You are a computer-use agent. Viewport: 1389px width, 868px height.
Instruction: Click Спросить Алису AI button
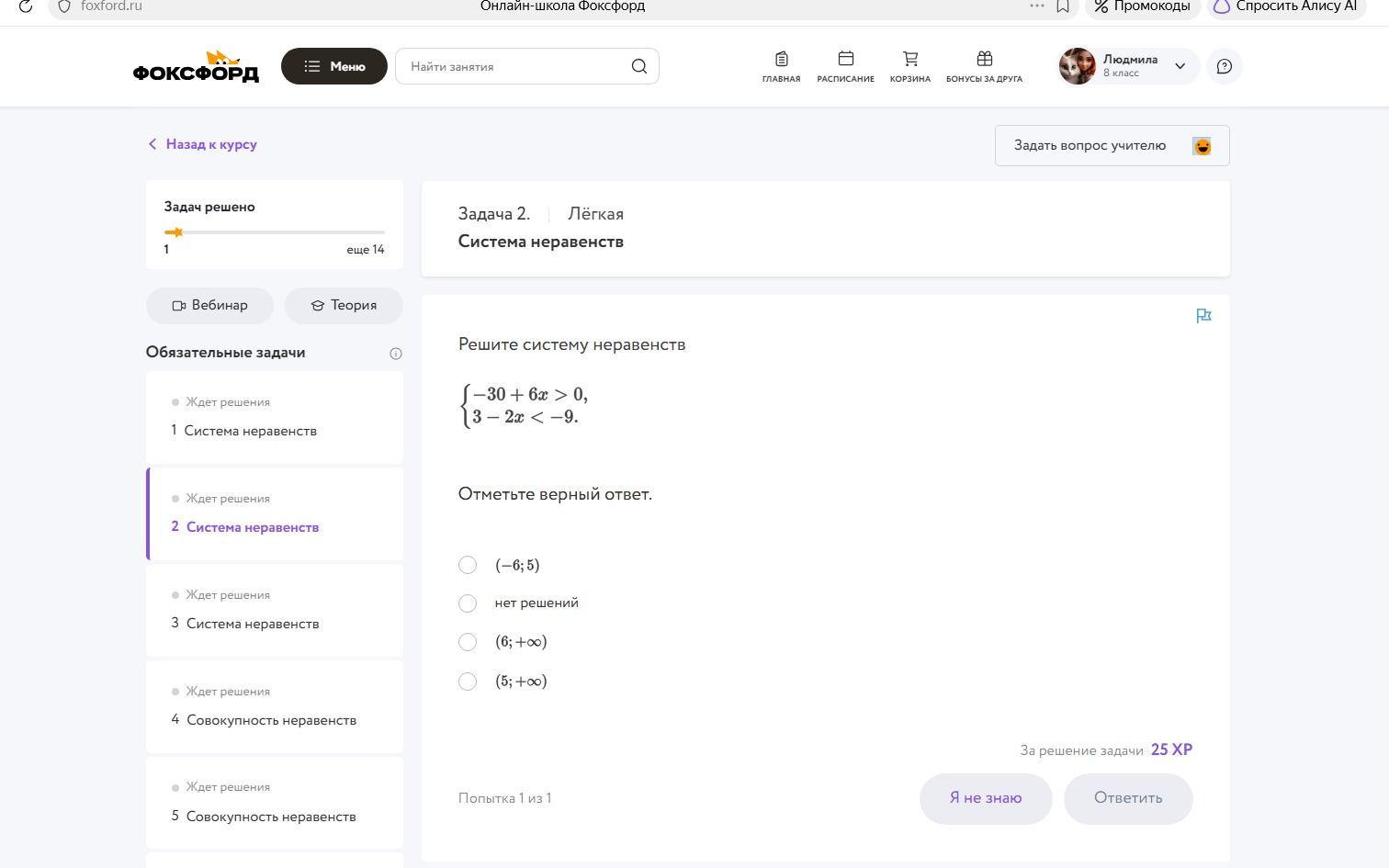pos(1285,7)
